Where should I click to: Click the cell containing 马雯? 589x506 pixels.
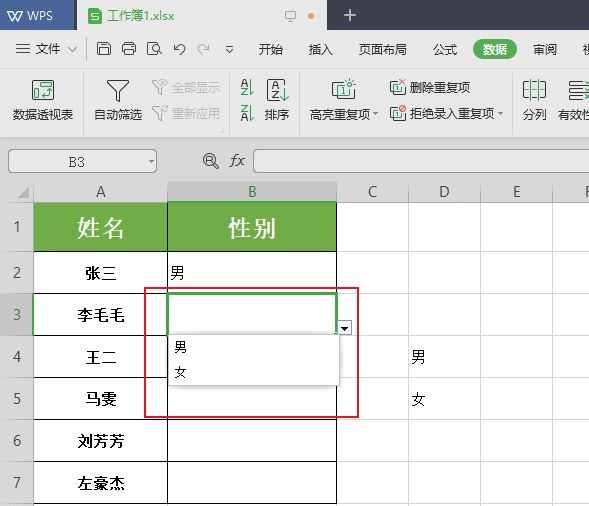coord(100,399)
